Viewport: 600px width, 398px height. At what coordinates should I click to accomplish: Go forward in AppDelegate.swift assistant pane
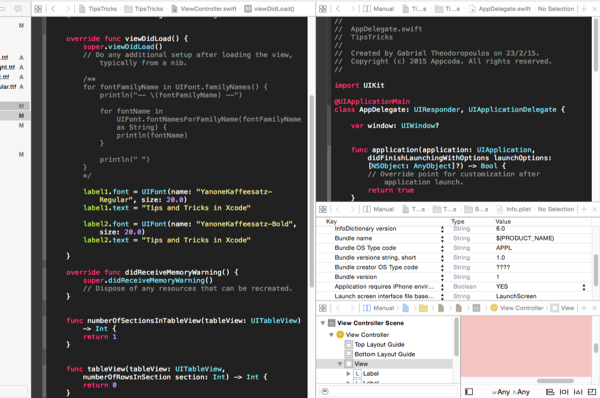pyautogui.click(x=352, y=9)
